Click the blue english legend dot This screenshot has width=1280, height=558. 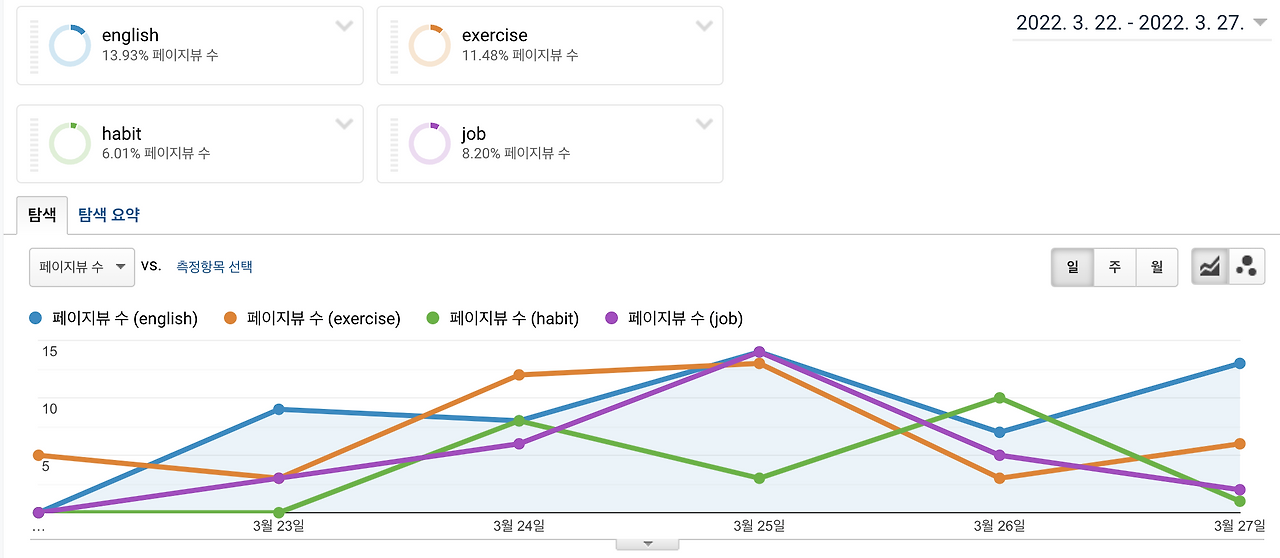(x=37, y=319)
